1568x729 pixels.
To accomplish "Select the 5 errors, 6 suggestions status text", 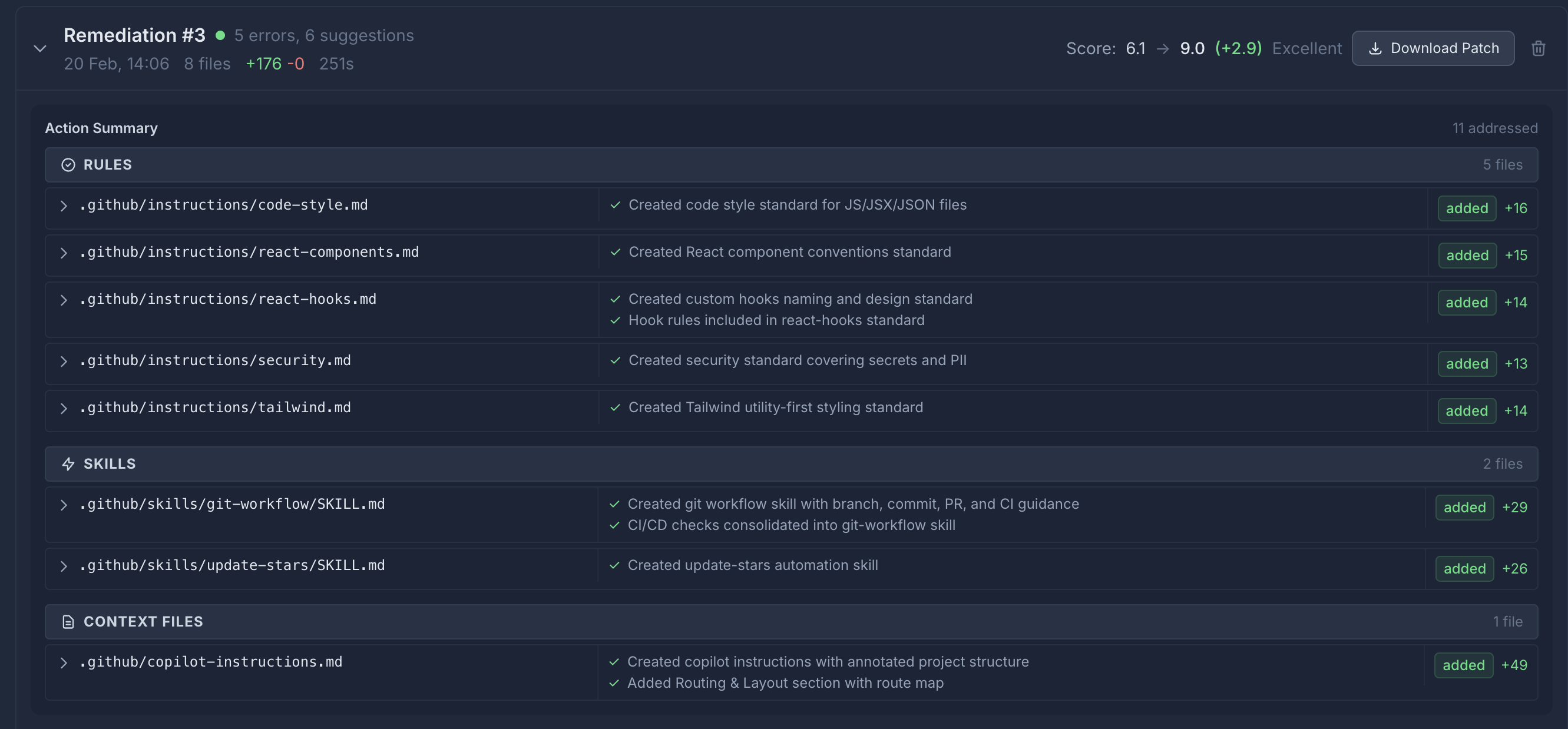I will tap(324, 35).
